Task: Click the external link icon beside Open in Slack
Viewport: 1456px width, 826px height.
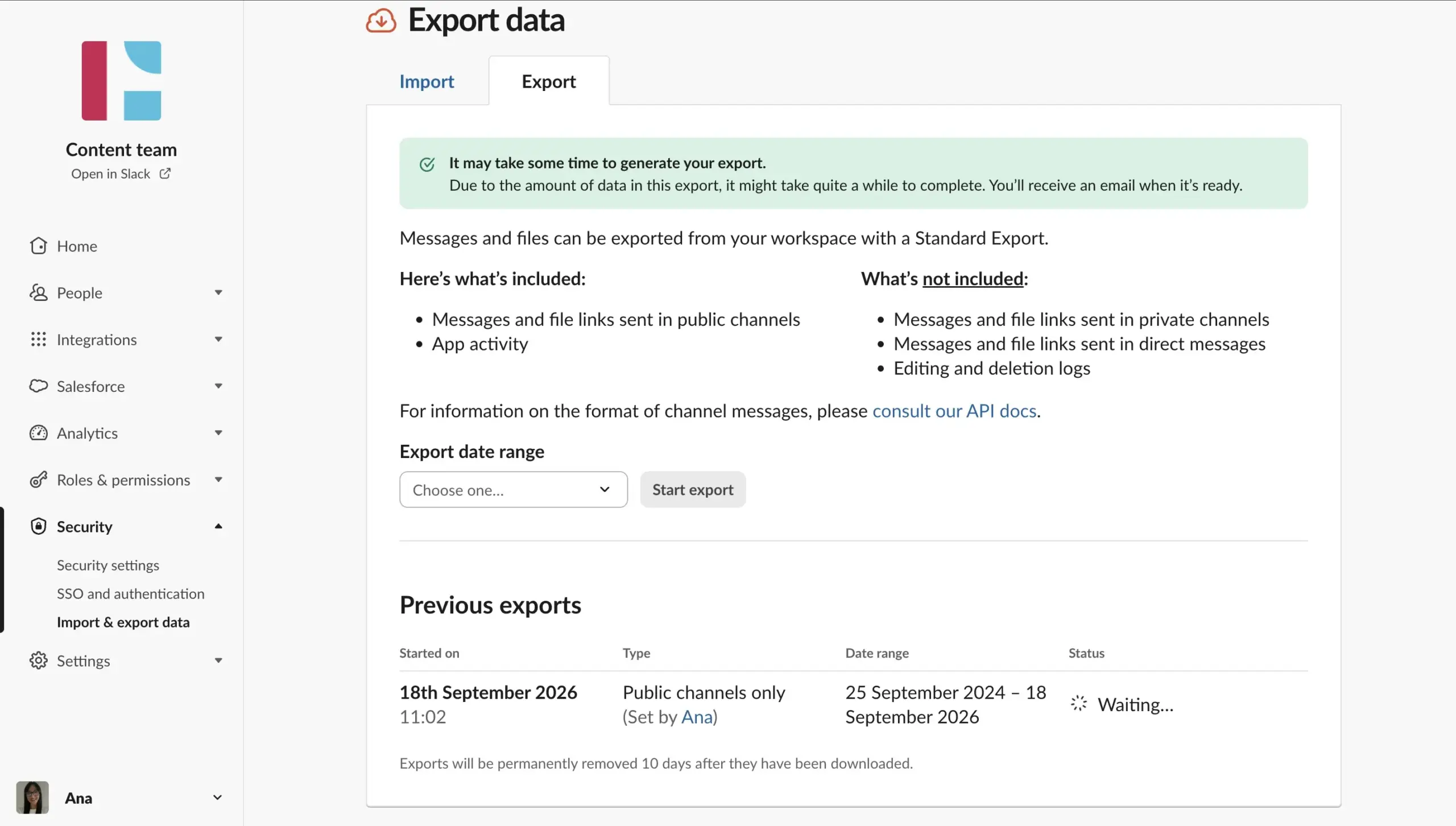Action: tap(165, 174)
